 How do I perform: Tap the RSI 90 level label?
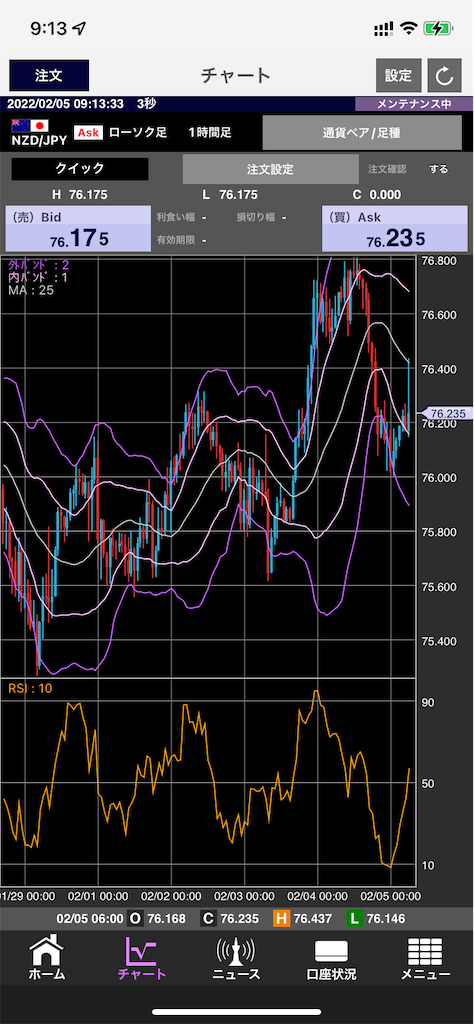coord(428,703)
